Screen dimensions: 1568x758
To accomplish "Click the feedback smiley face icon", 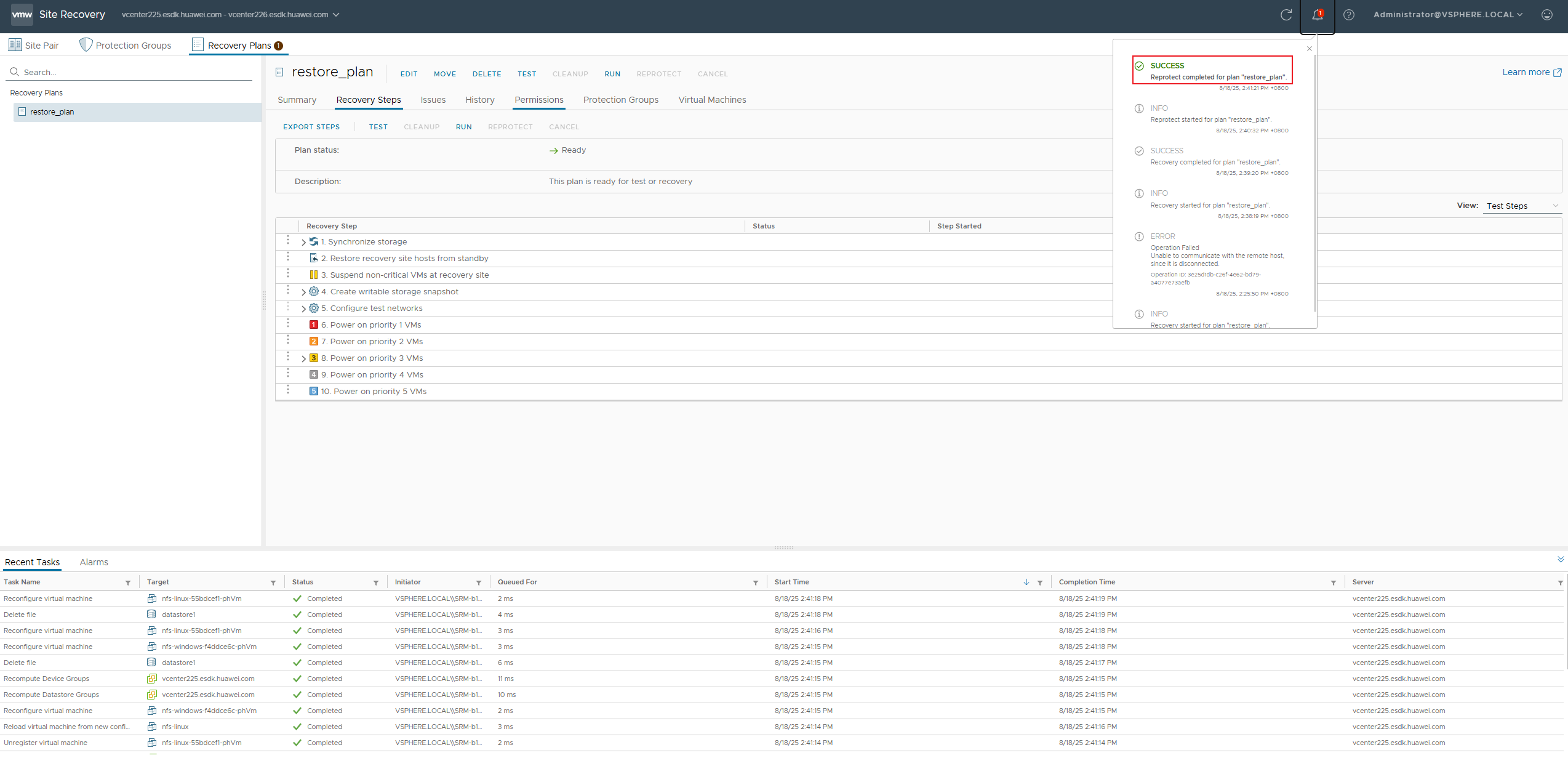I will (1547, 15).
